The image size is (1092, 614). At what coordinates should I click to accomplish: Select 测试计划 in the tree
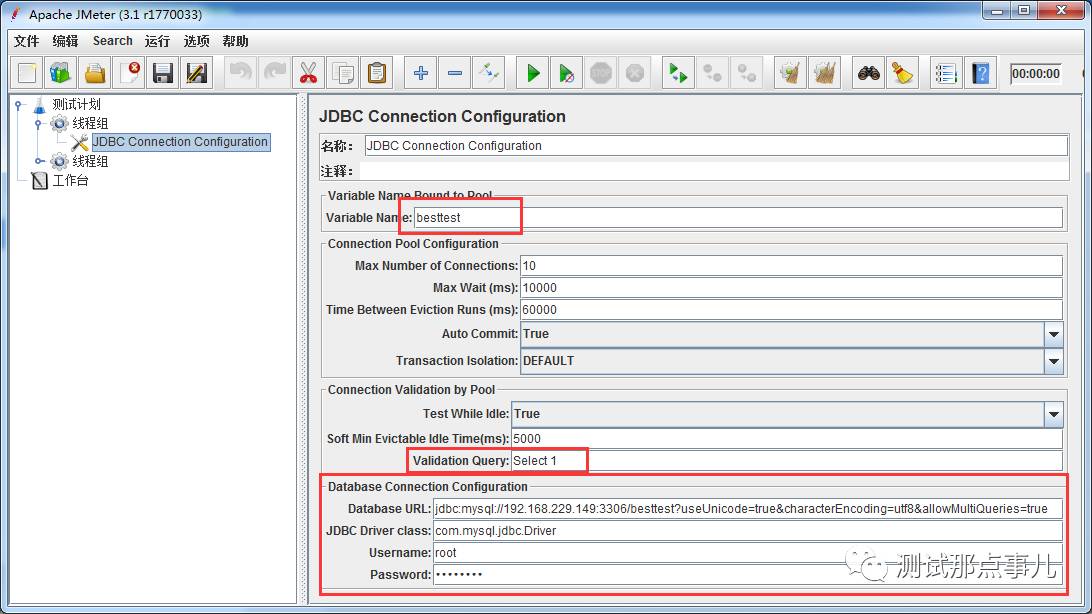point(76,104)
